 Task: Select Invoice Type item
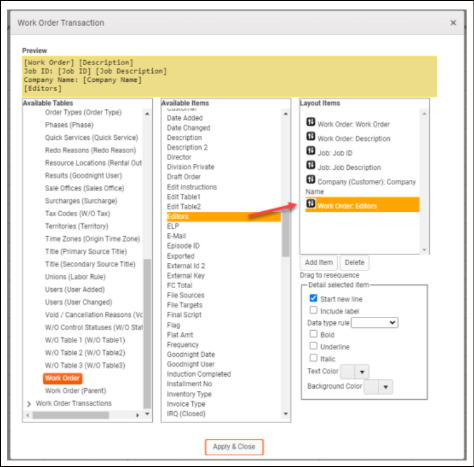point(186,404)
